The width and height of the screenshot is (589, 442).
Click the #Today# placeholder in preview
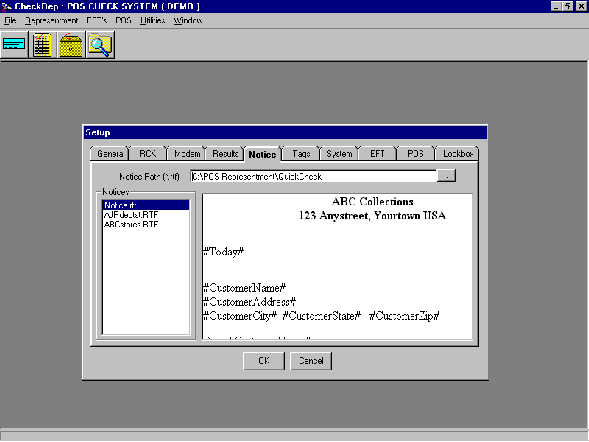(x=224, y=252)
